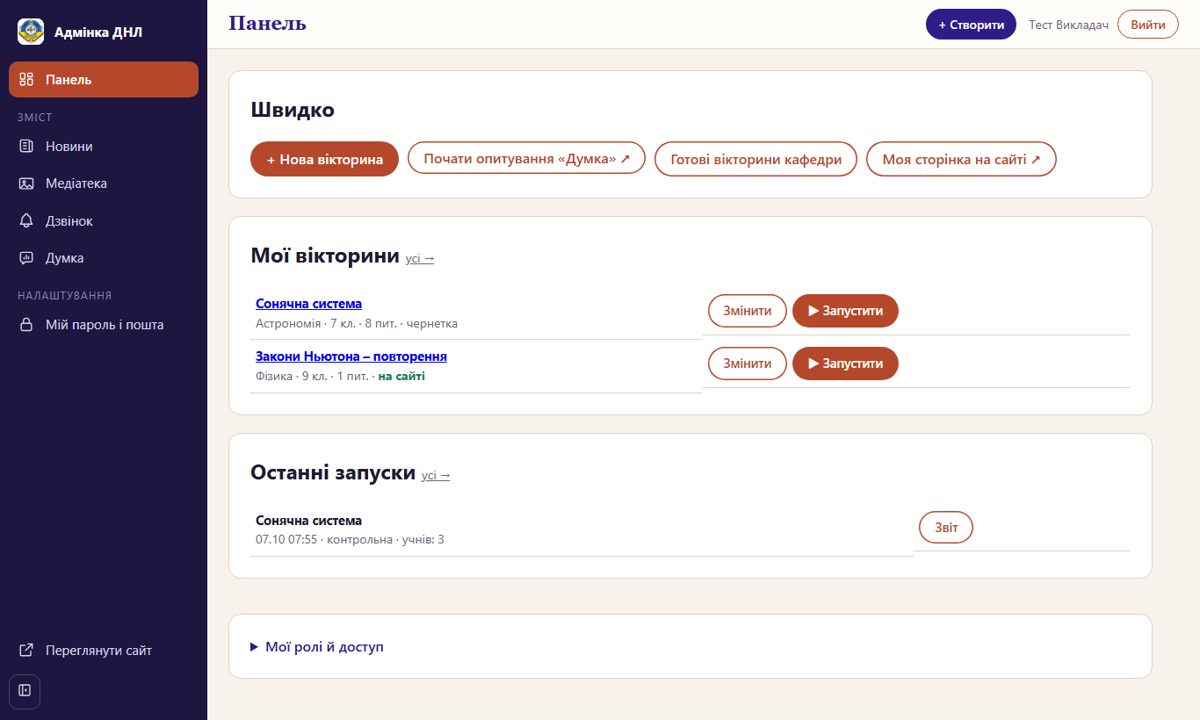The image size is (1200, 720).
Task: Click the Вийти logout button
Action: pos(1148,24)
